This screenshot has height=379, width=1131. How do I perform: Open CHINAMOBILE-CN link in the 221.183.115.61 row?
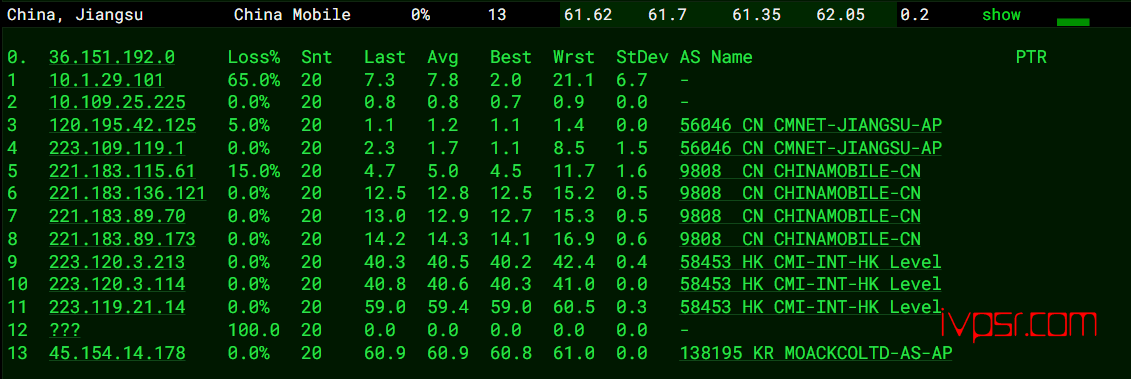(x=800, y=170)
